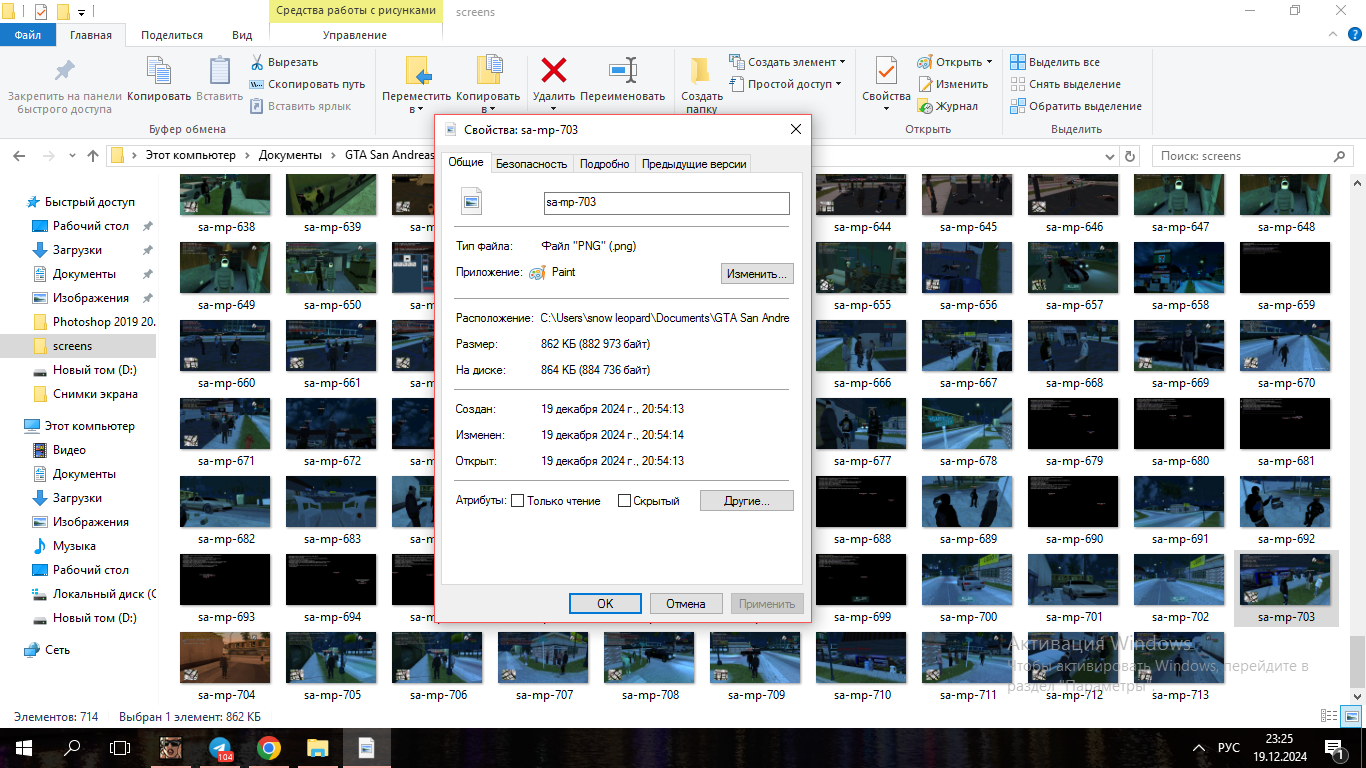Click the Properties (Свойства) checkmark icon
This screenshot has width=1366, height=768.
pos(886,71)
